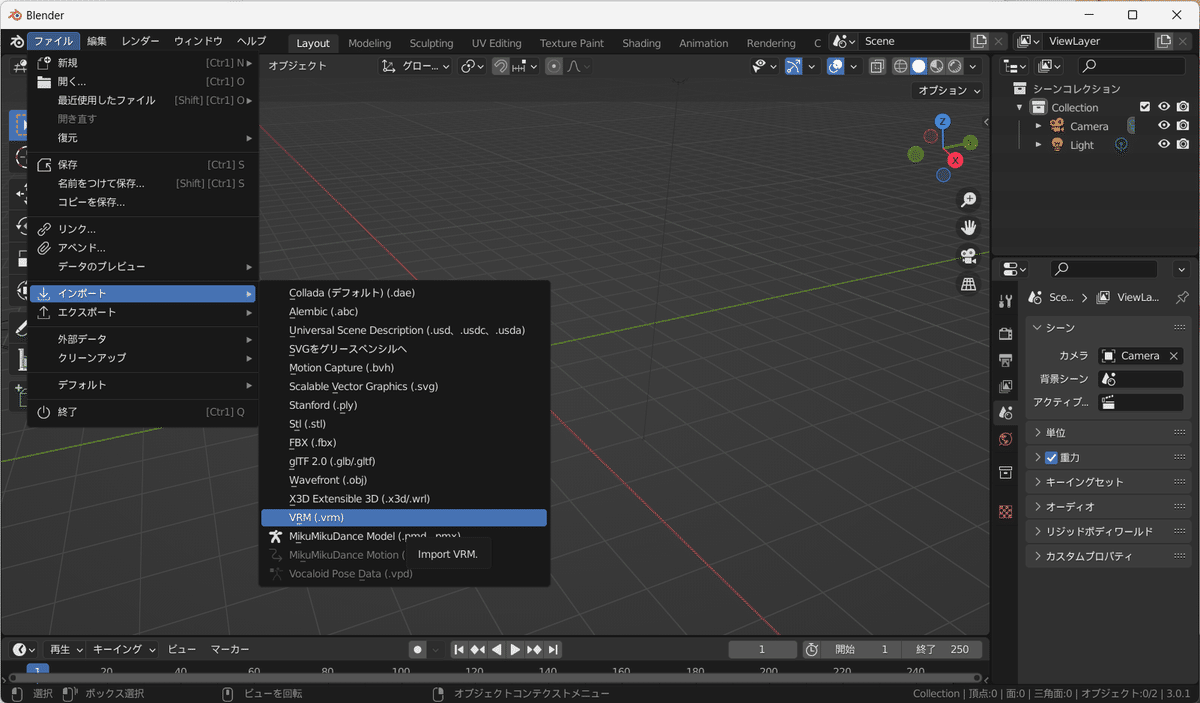Click the outliner search field
Screen dimensions: 1200x703
coord(1133,65)
